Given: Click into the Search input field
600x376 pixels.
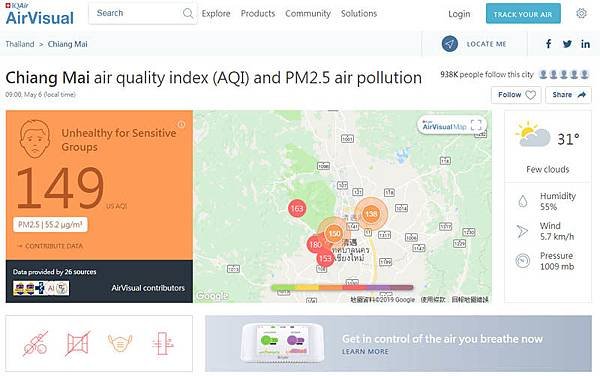Looking at the screenshot, I should (136, 13).
